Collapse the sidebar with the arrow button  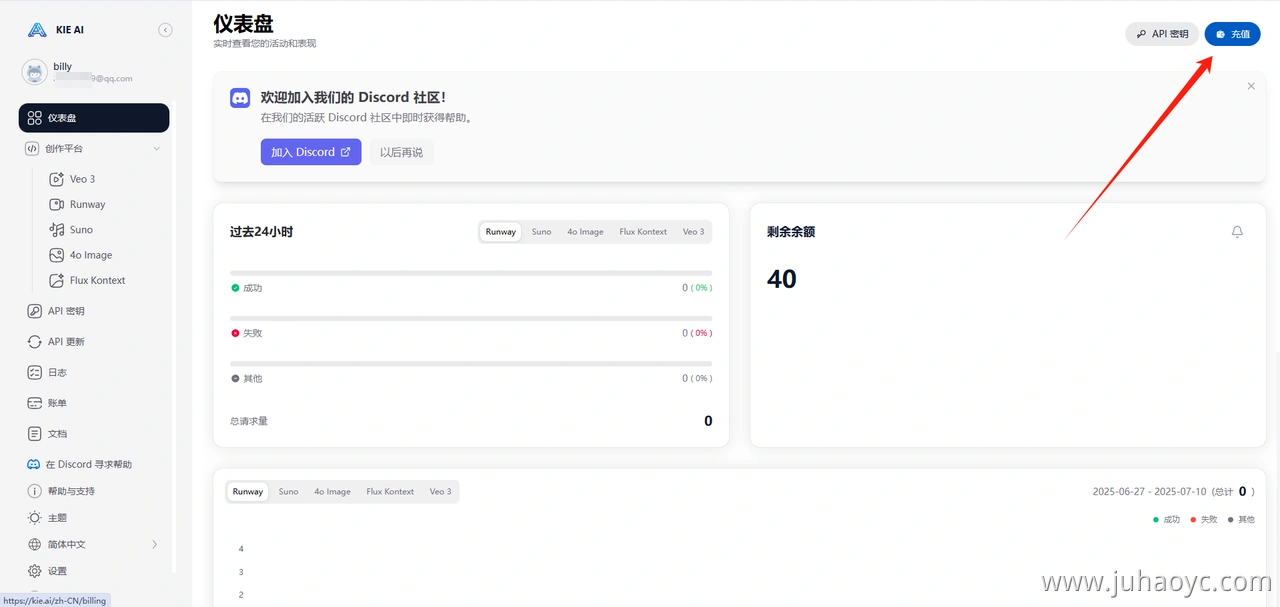tap(165, 30)
